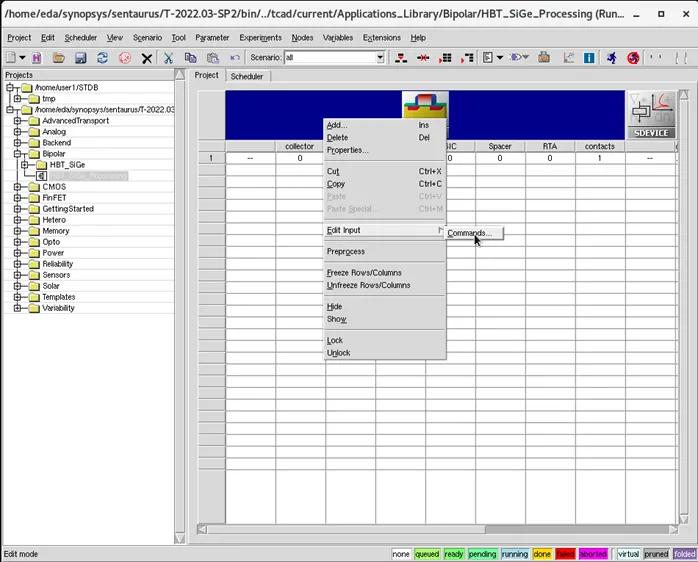Click the node view document icon

488,57
